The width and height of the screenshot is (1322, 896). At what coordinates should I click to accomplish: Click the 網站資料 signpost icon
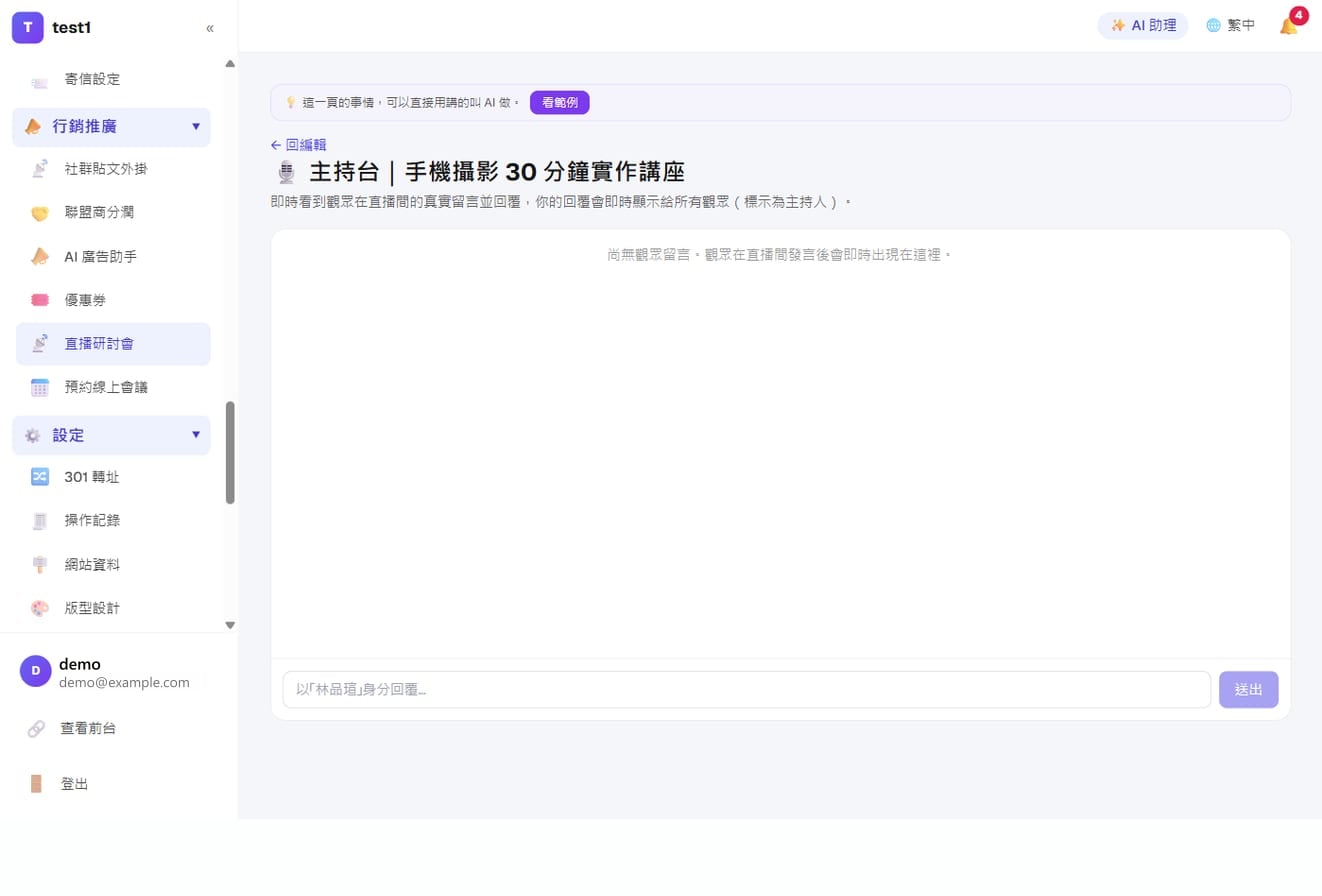pos(40,565)
